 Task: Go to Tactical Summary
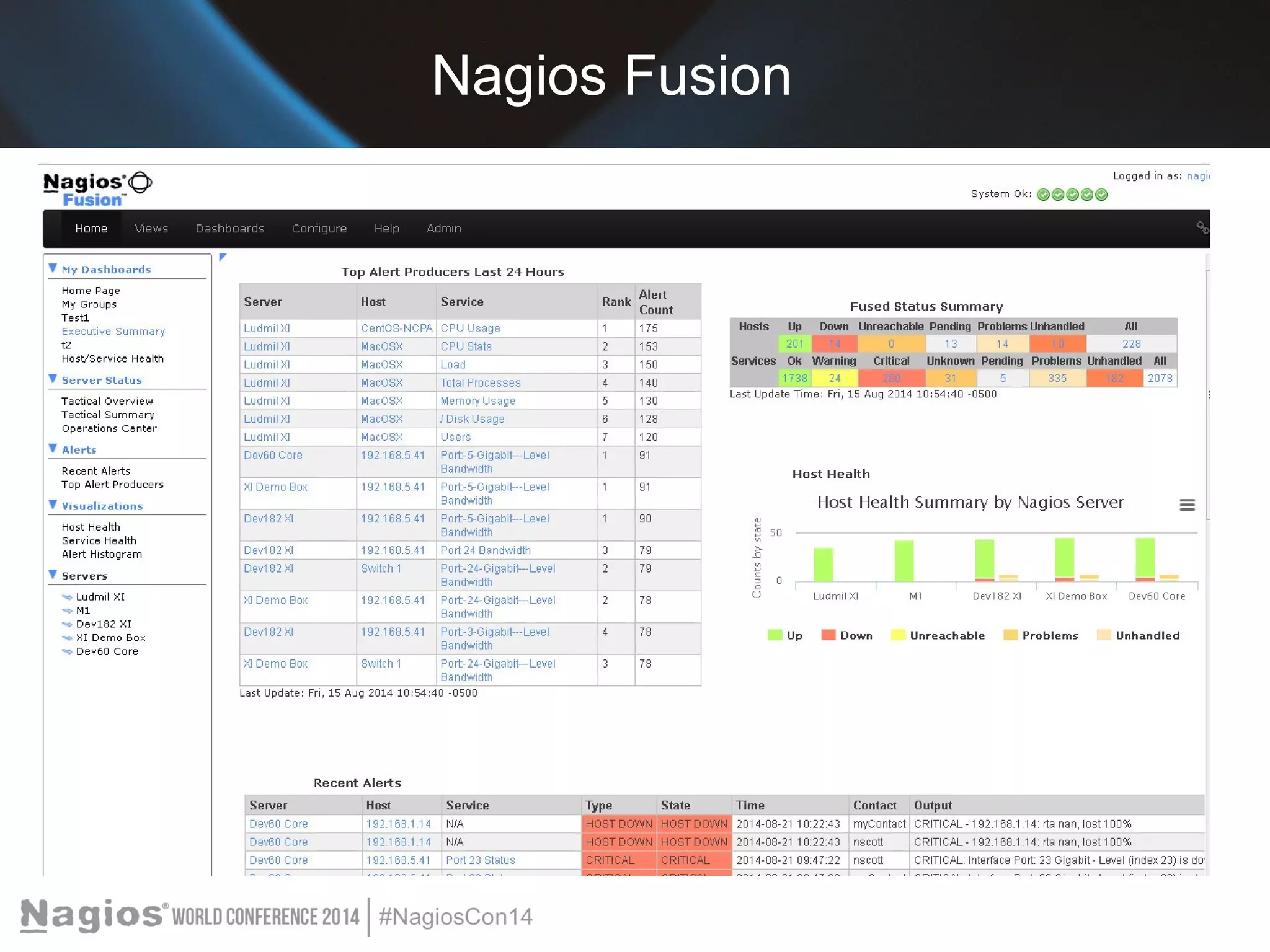click(x=108, y=415)
